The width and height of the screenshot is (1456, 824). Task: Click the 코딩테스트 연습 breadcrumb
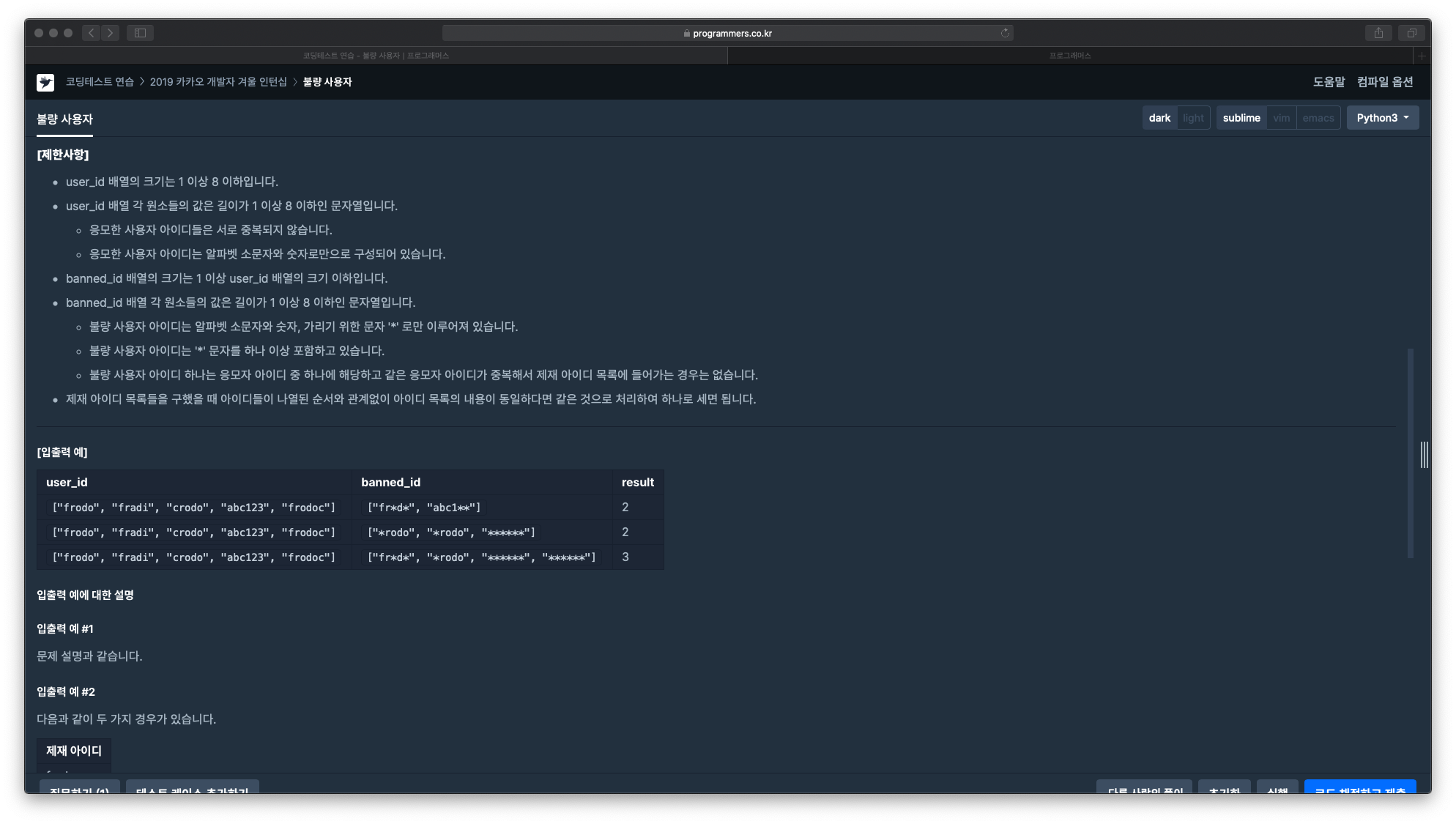point(100,82)
